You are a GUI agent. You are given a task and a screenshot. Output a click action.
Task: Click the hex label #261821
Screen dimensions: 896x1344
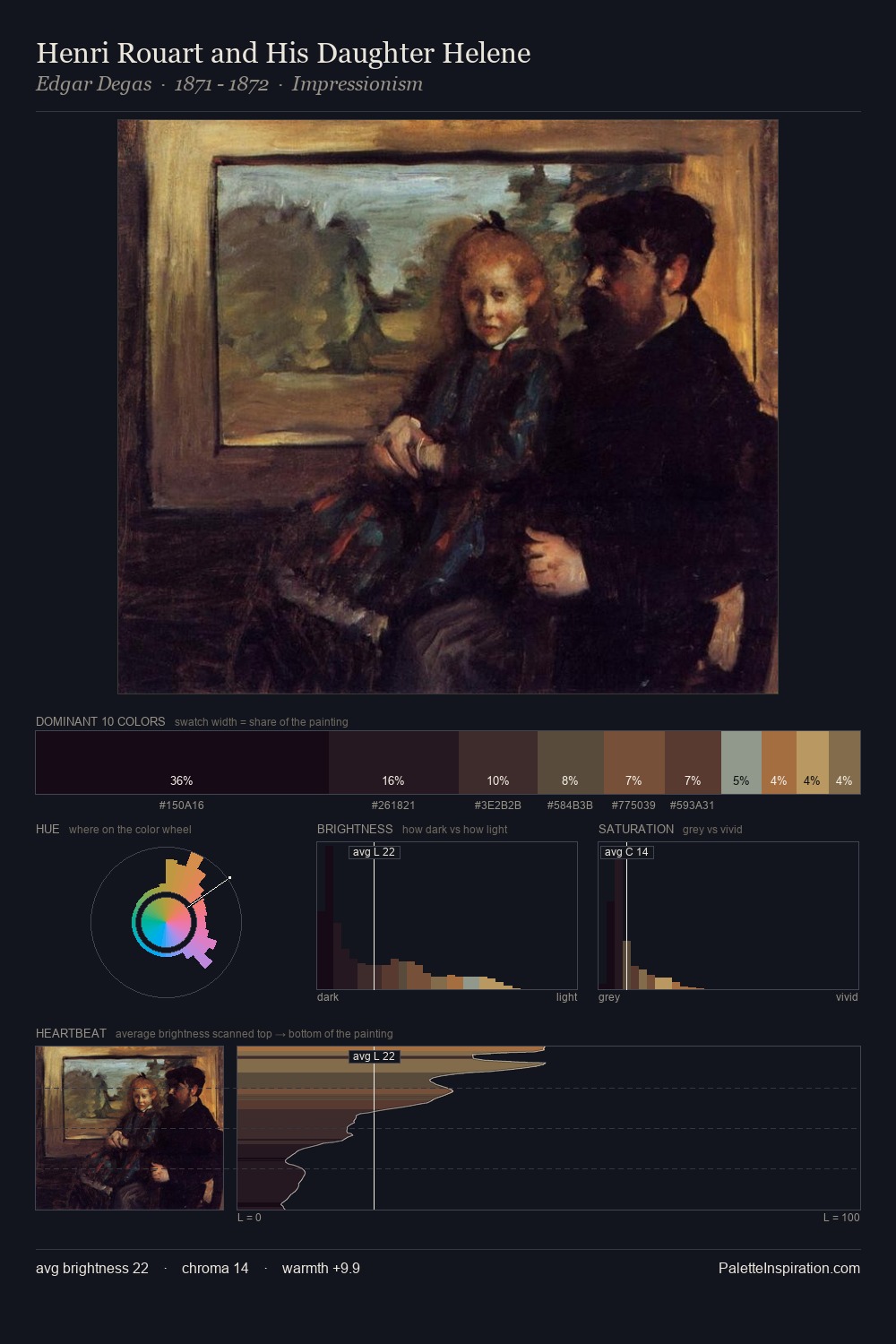pos(393,806)
